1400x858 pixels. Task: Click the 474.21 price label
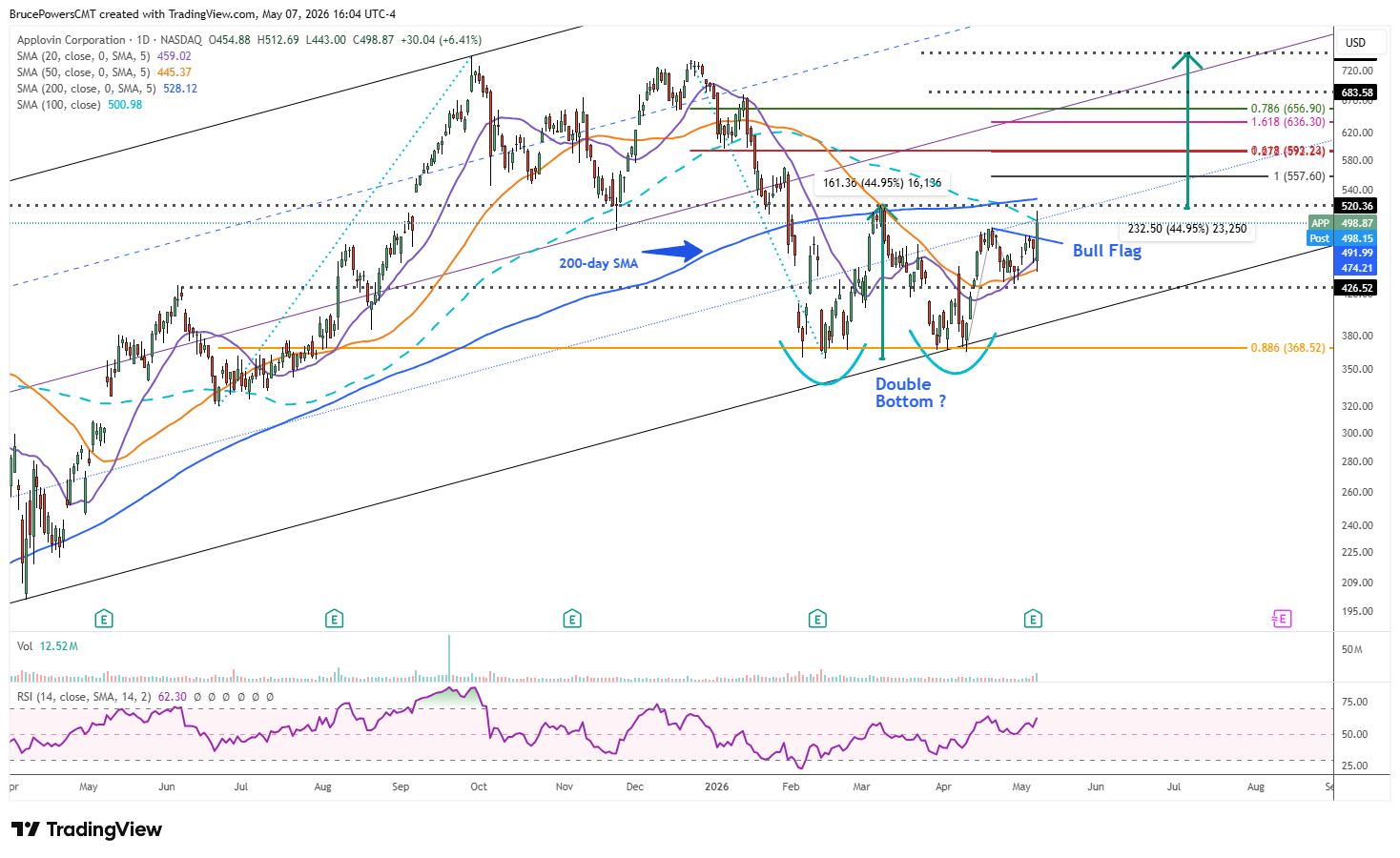pos(1356,268)
